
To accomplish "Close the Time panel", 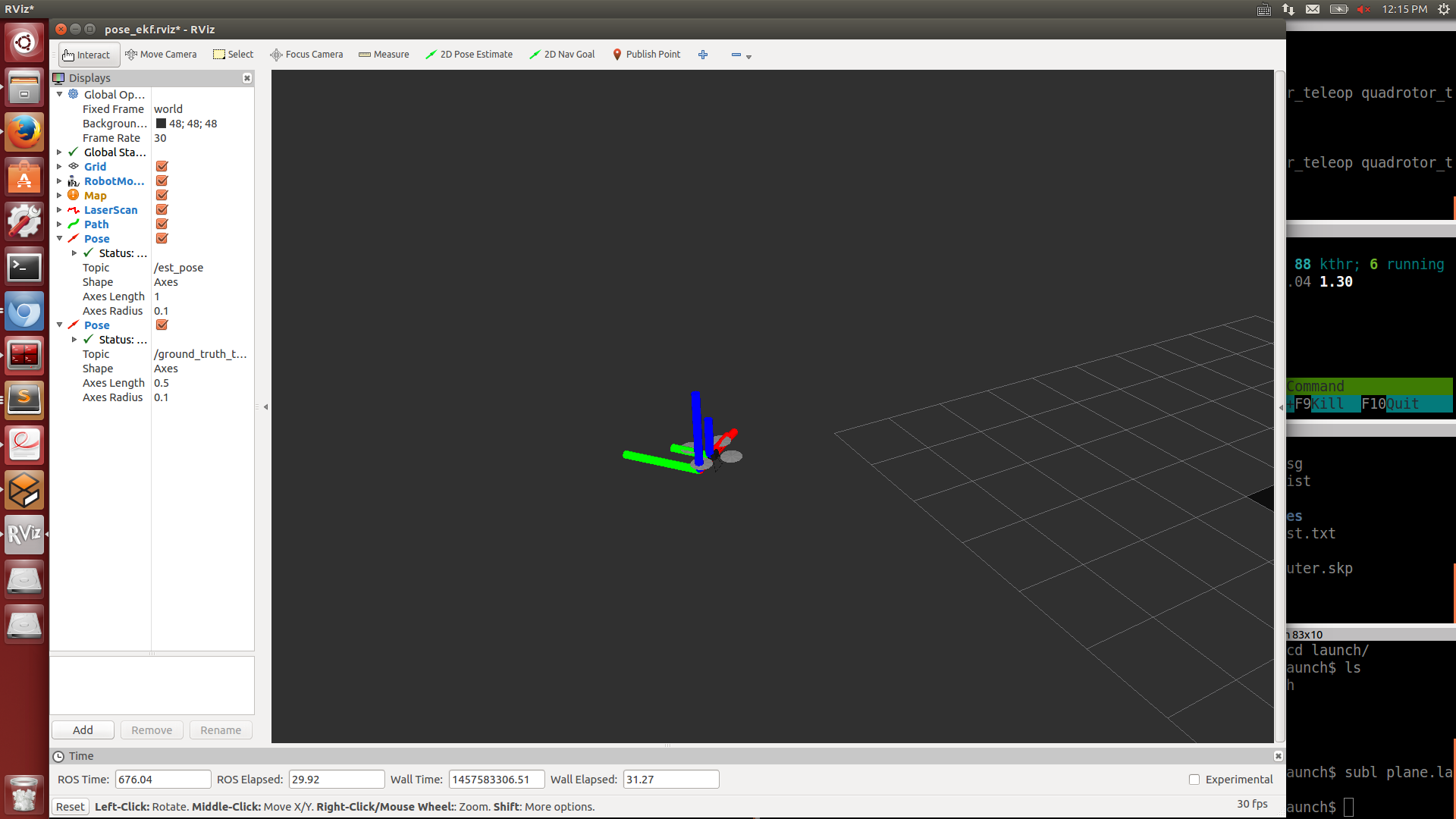I will click(x=1278, y=756).
